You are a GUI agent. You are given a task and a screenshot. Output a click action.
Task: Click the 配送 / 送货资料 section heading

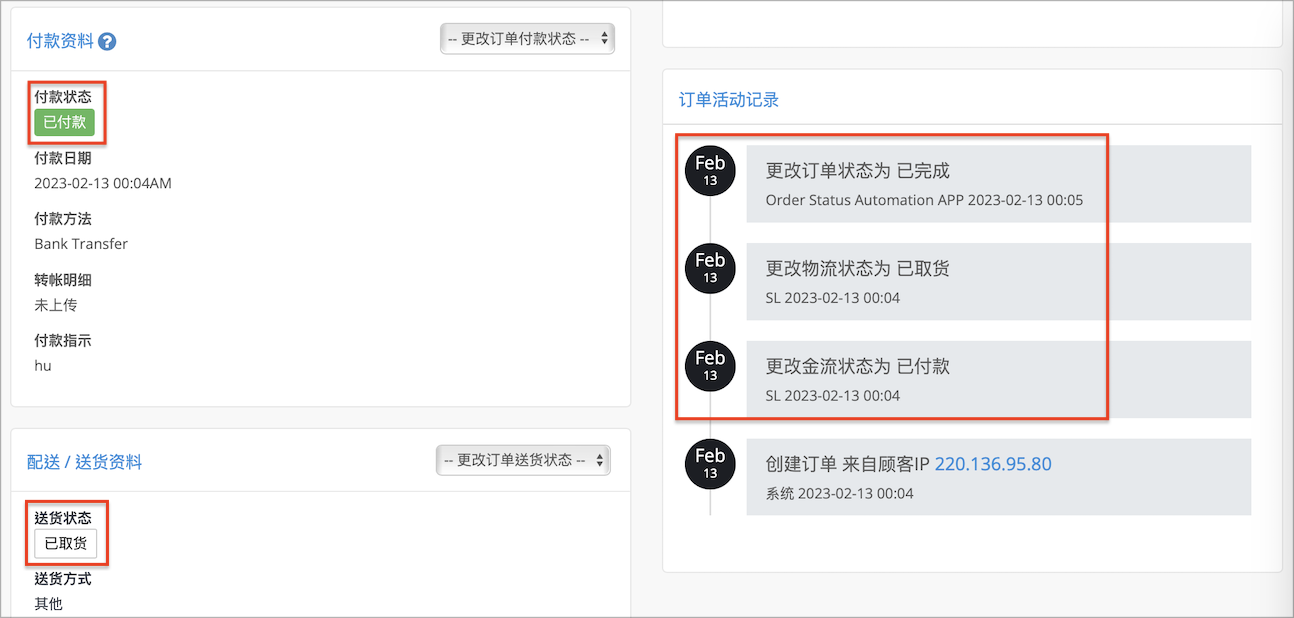[x=85, y=462]
